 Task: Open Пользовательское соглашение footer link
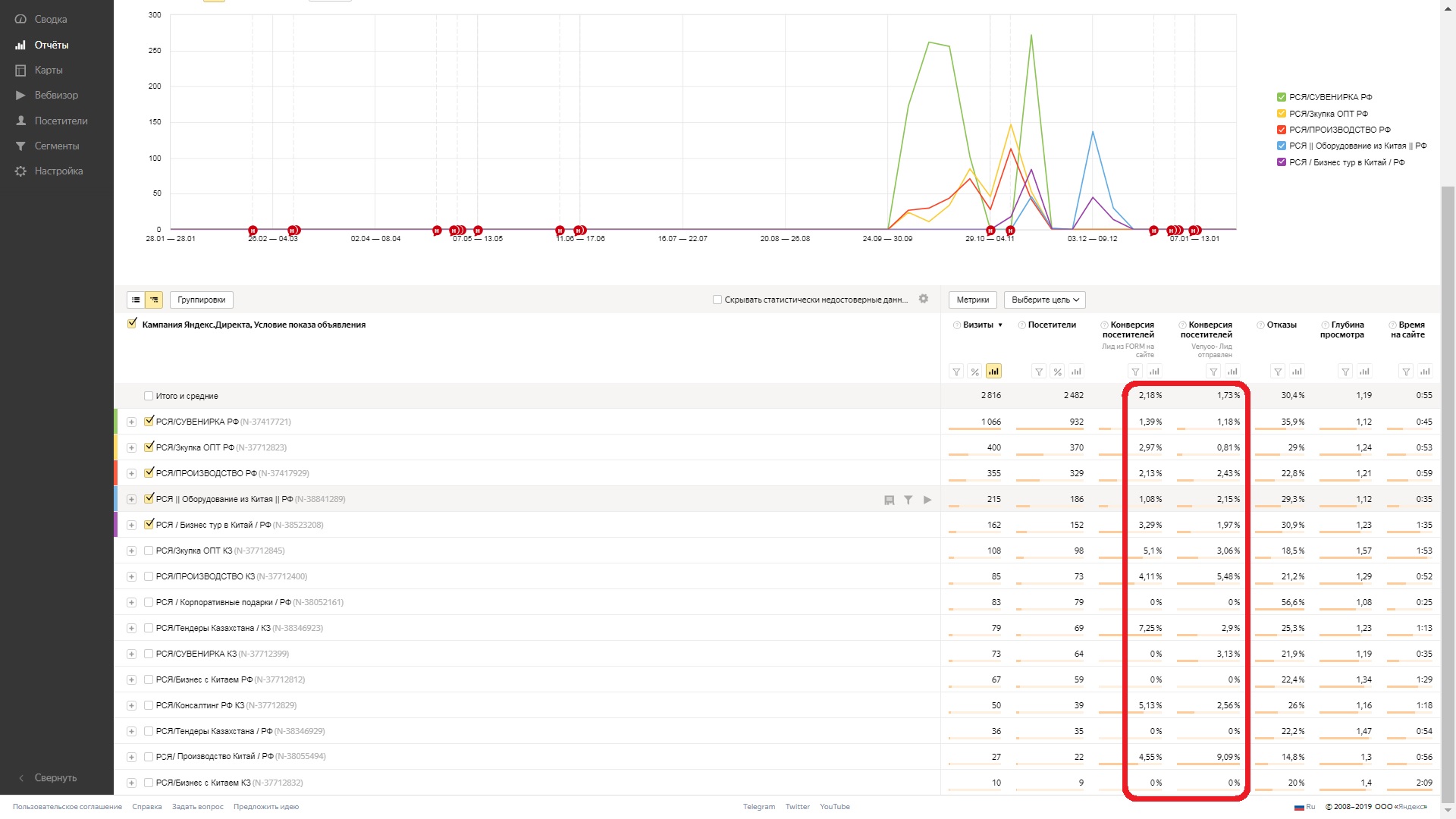coord(67,807)
